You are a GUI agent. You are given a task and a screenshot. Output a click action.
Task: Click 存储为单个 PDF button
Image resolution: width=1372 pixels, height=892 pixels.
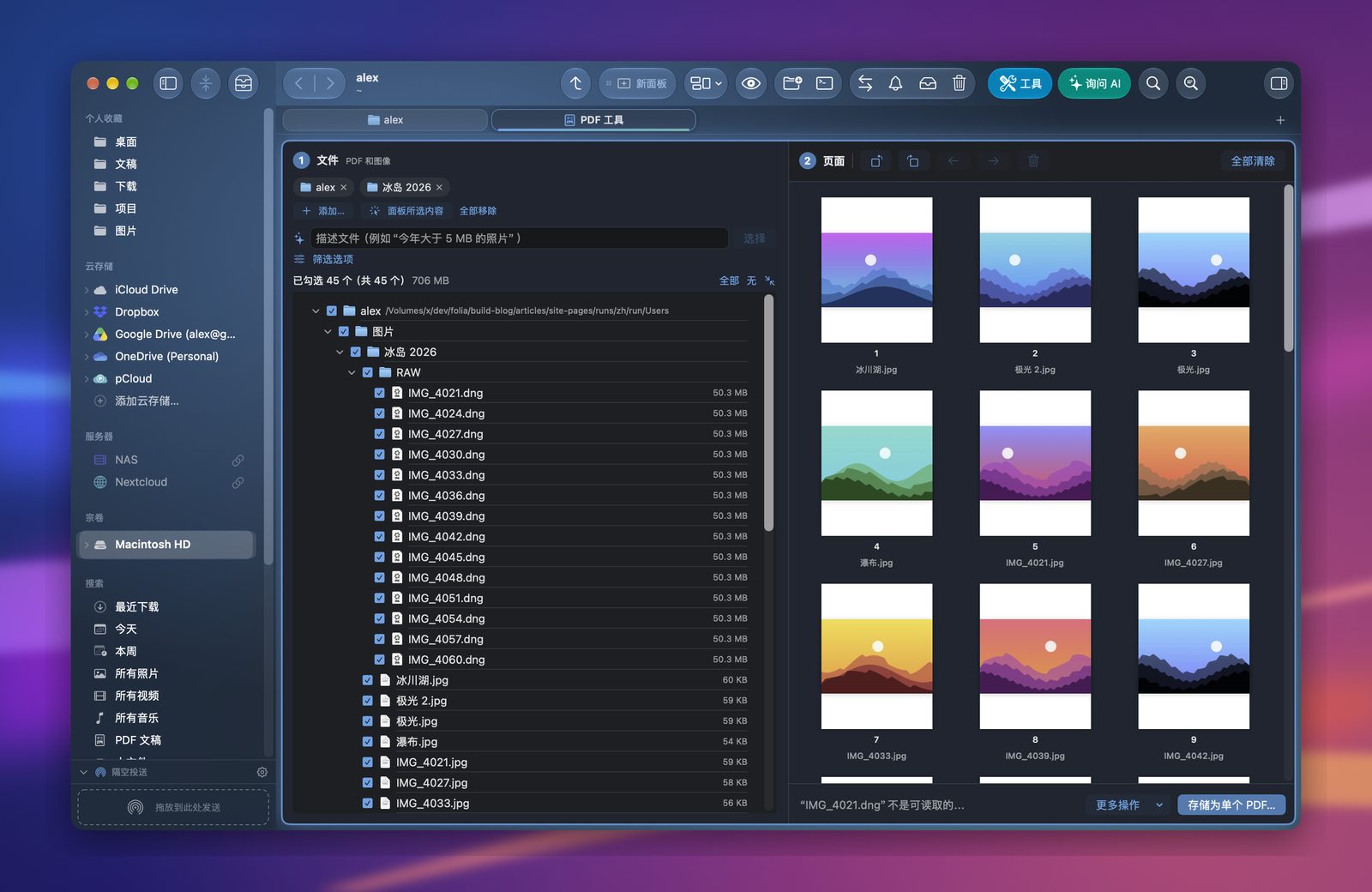tap(1231, 805)
